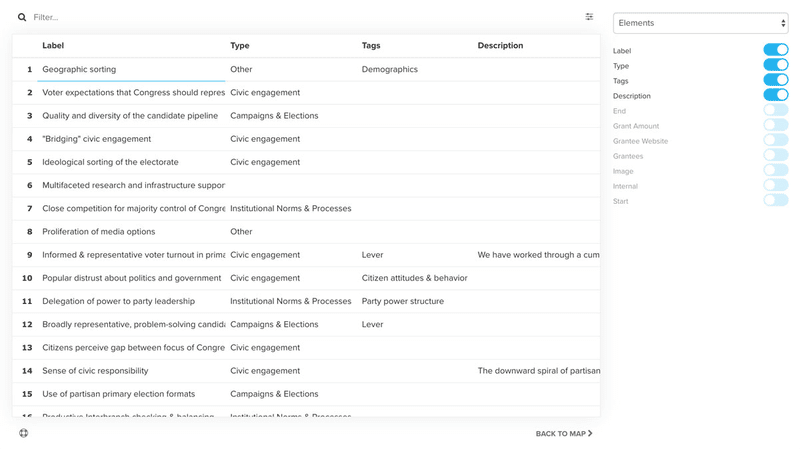Click the crosshair icon at bottom left
The height and width of the screenshot is (449, 800).
pyautogui.click(x=24, y=433)
